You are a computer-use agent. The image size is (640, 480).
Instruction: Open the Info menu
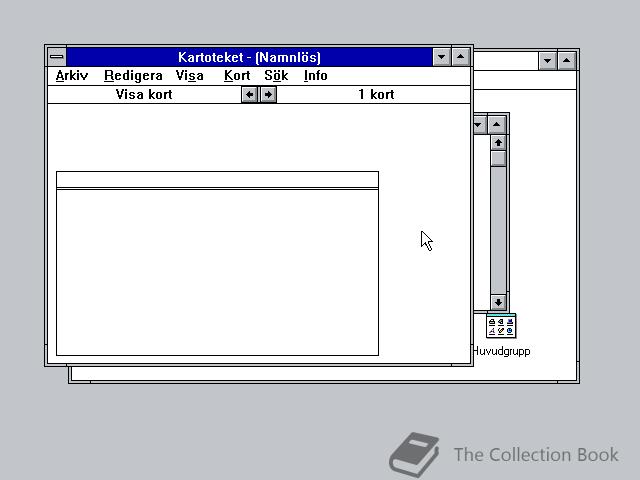pyautogui.click(x=316, y=76)
